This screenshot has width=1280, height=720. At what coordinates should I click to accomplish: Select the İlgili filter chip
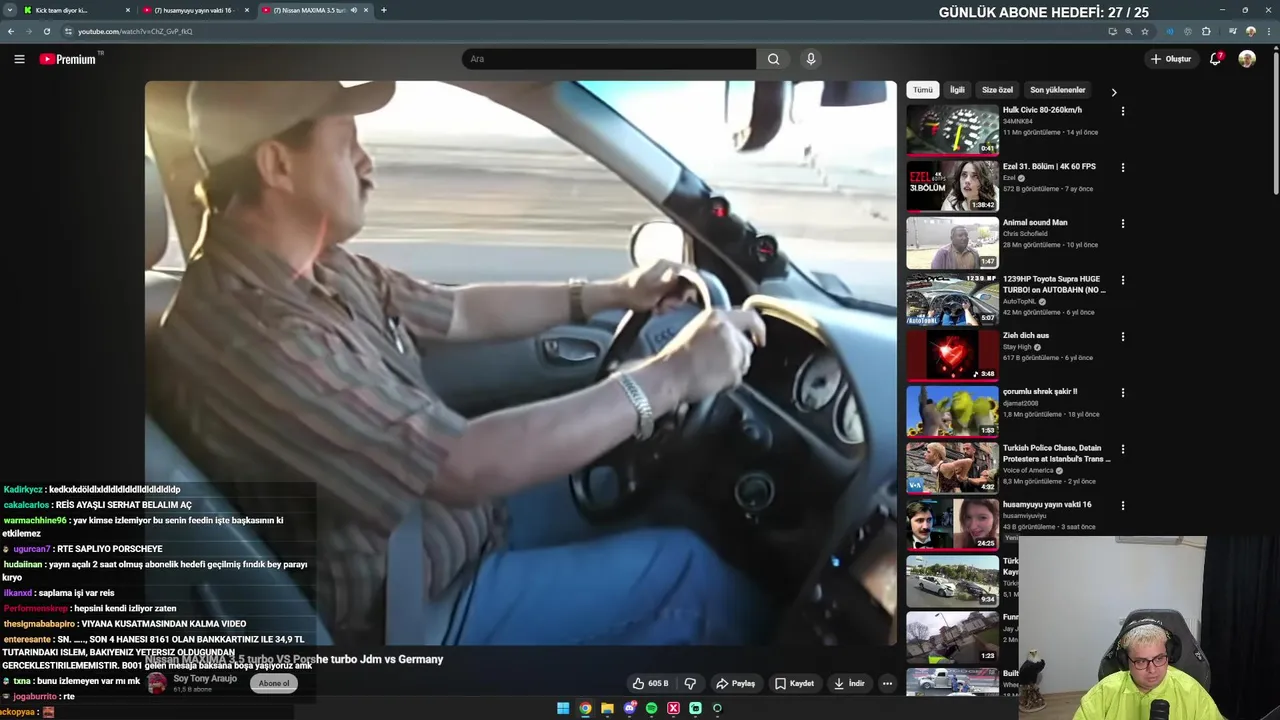tap(957, 90)
